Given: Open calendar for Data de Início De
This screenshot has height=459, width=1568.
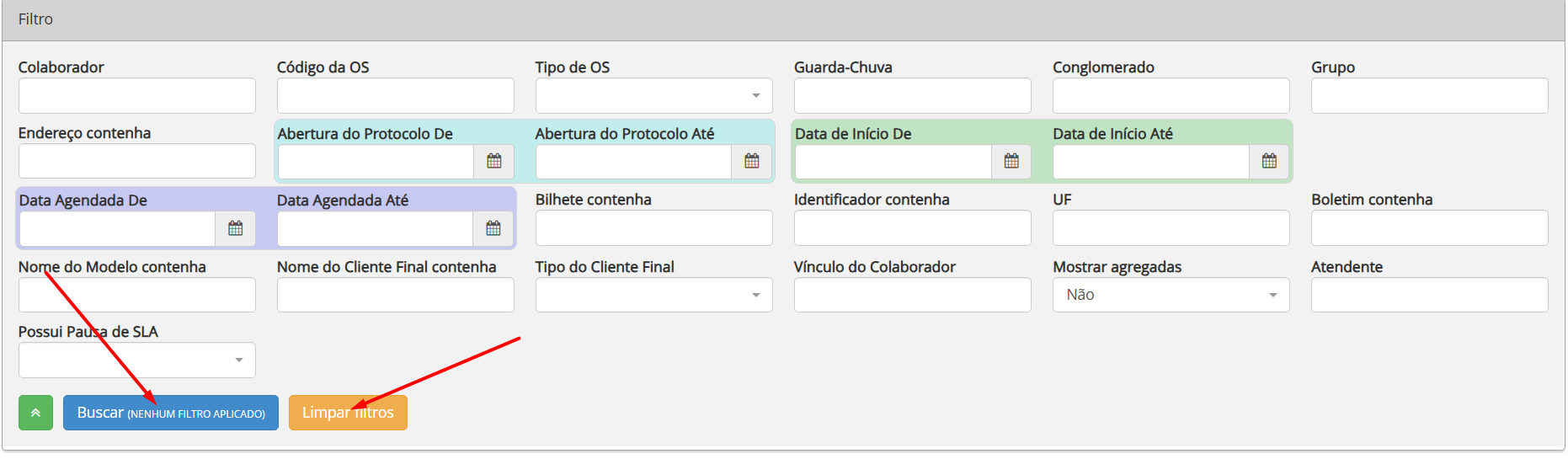Looking at the screenshot, I should point(1011,161).
